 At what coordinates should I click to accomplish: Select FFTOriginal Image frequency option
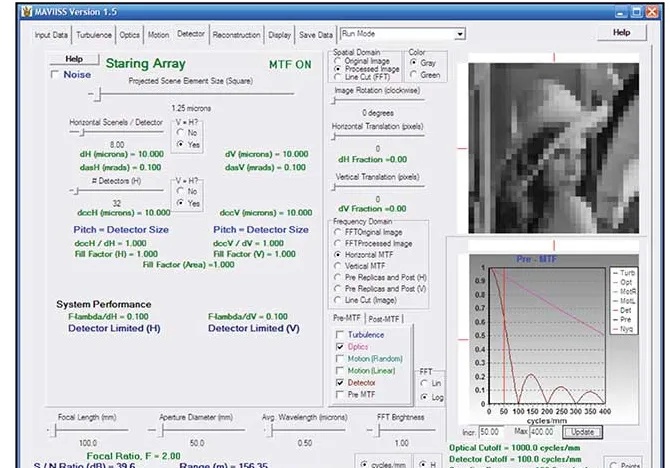tap(337, 232)
